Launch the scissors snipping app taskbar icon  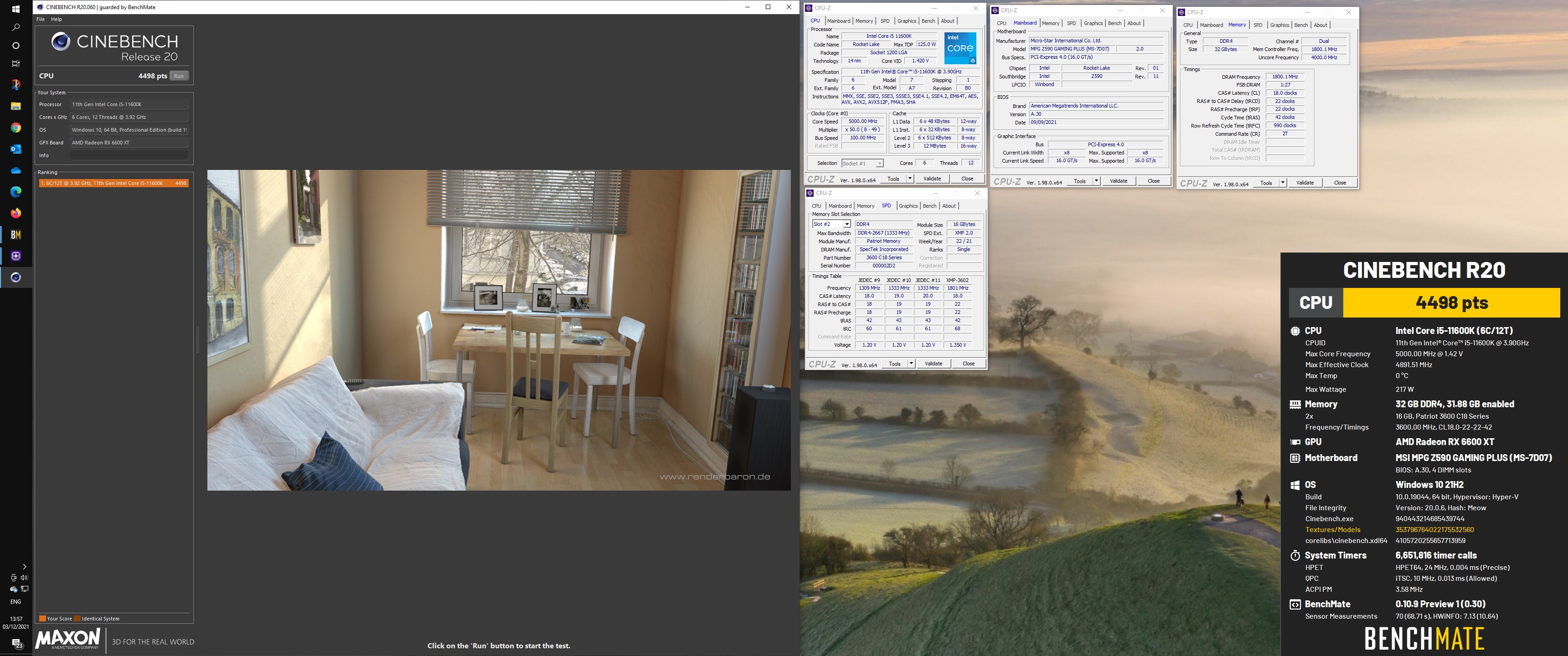(16, 85)
